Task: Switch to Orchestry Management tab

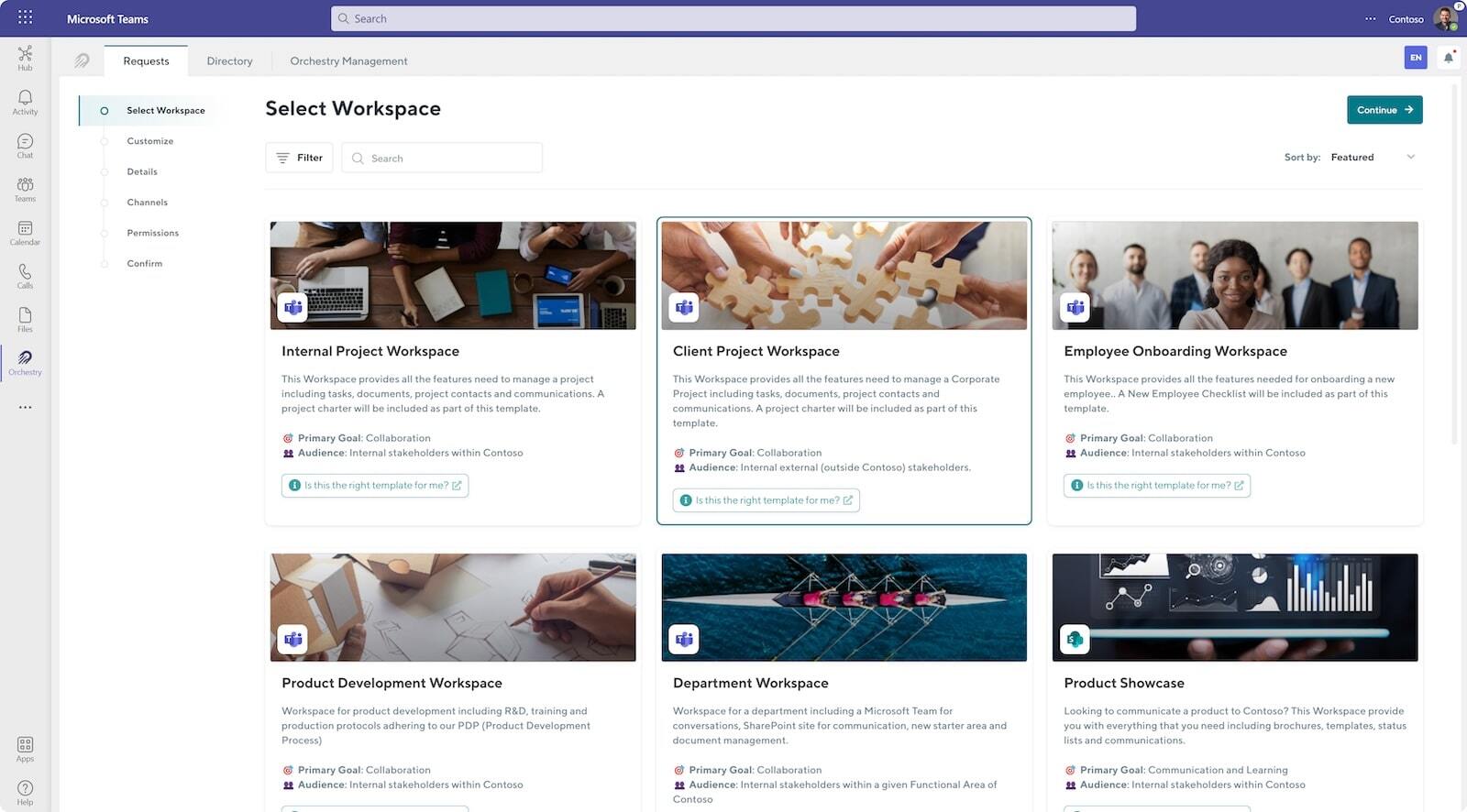Action: [348, 61]
